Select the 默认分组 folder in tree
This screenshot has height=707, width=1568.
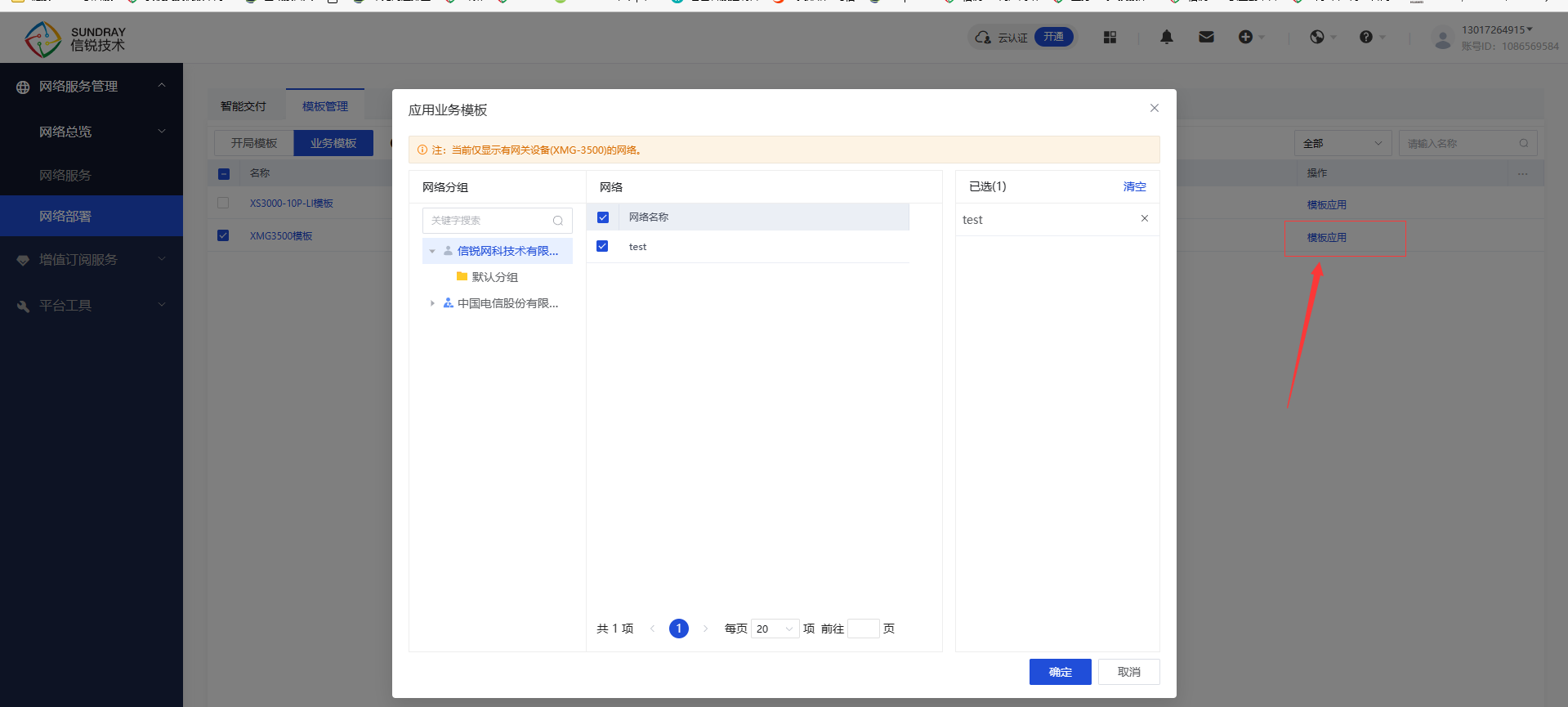[x=494, y=277]
